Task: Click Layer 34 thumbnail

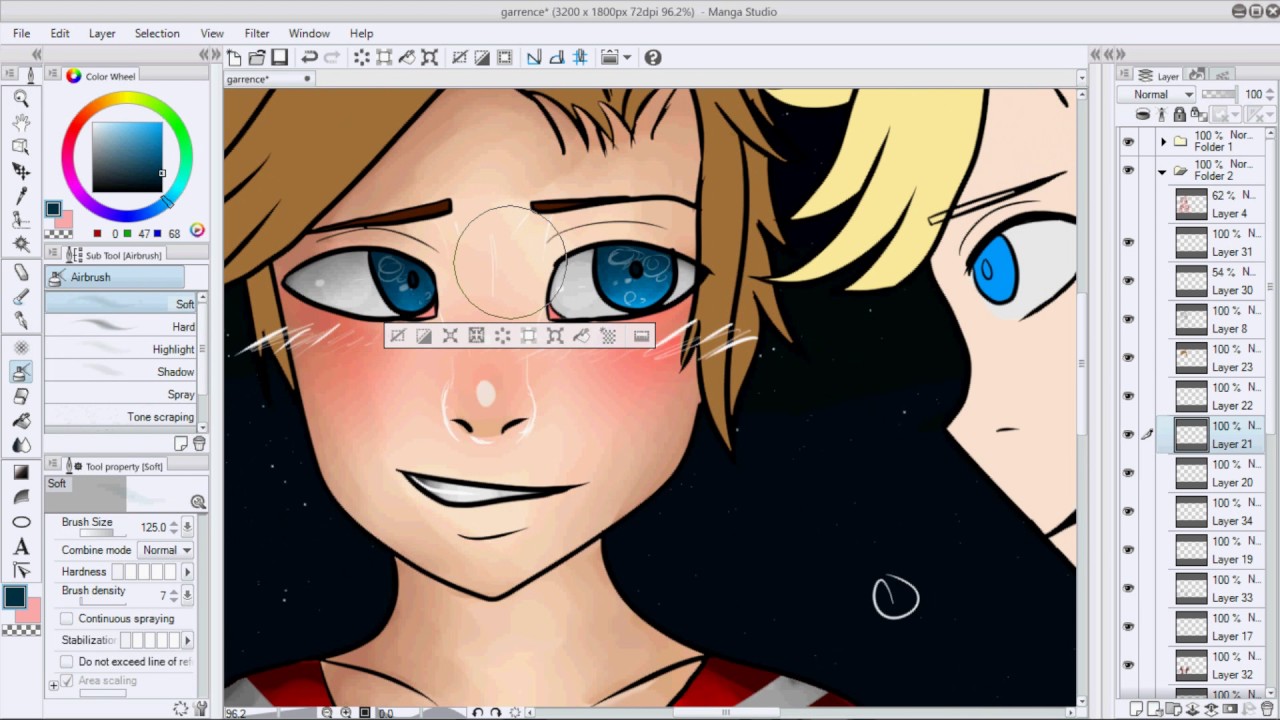Action: 1191,512
